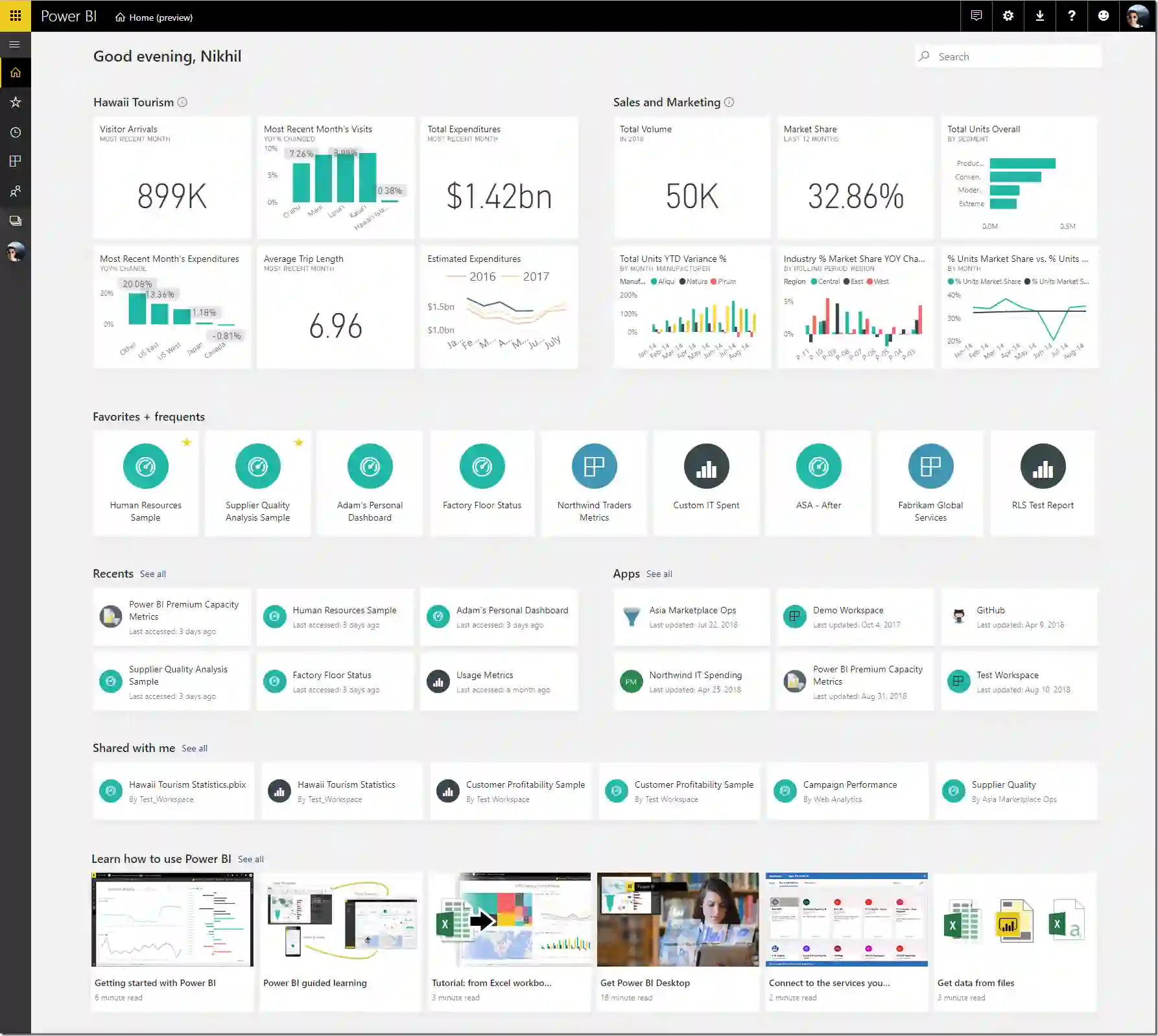Open the app launcher waffle icon
Screen dimensions: 1158x1036
(x=16, y=16)
